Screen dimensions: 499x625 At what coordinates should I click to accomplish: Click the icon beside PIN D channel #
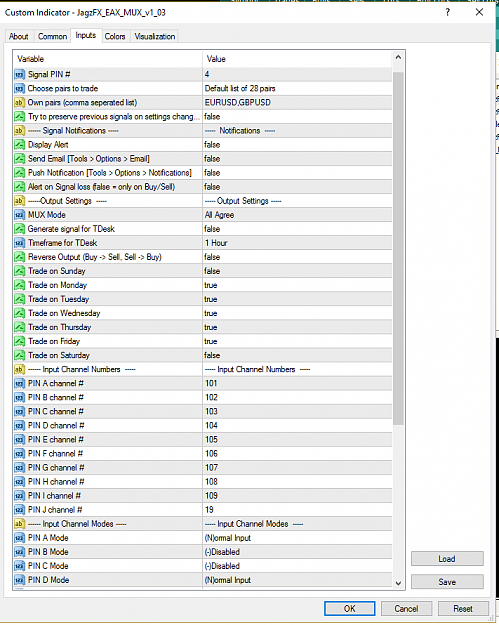[20, 425]
